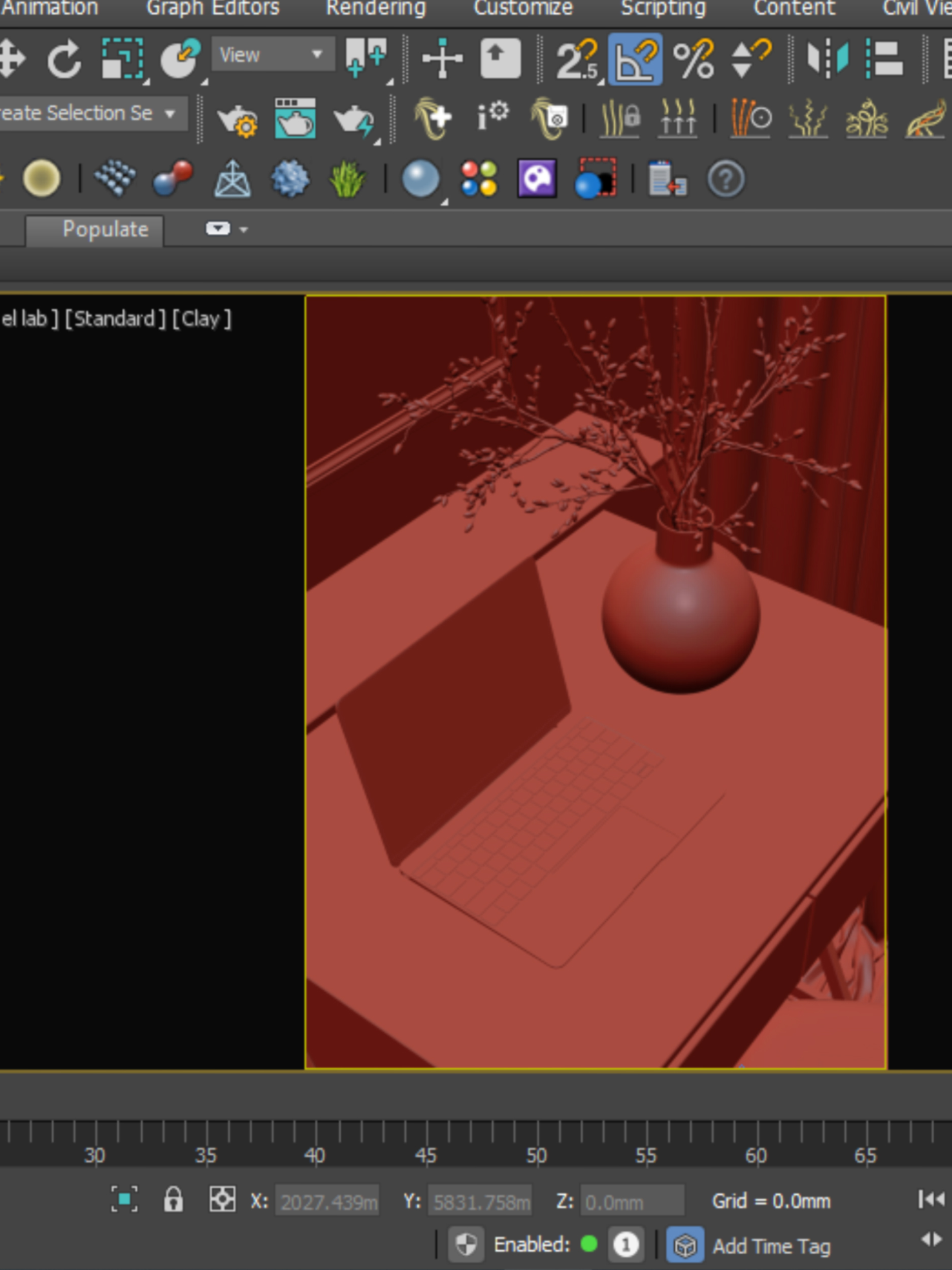This screenshot has width=952, height=1270.
Task: Switch to the Populate tab
Action: coord(105,229)
